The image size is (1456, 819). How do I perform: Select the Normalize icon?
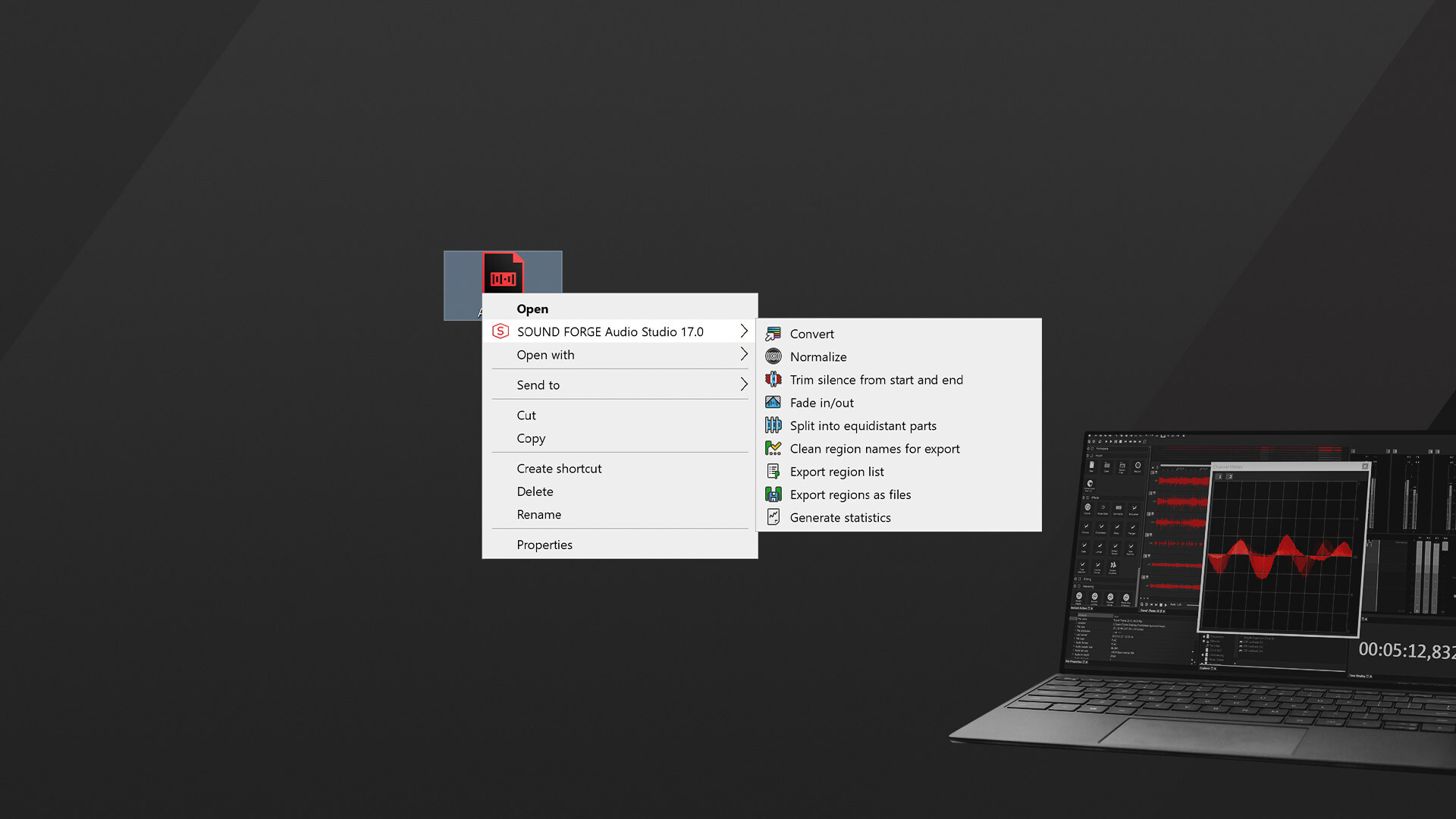click(773, 356)
